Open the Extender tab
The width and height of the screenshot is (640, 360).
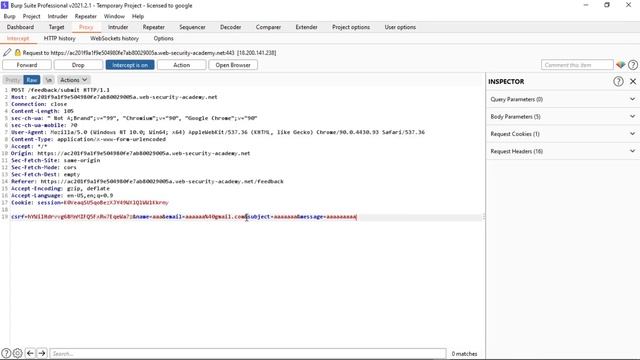click(x=307, y=27)
